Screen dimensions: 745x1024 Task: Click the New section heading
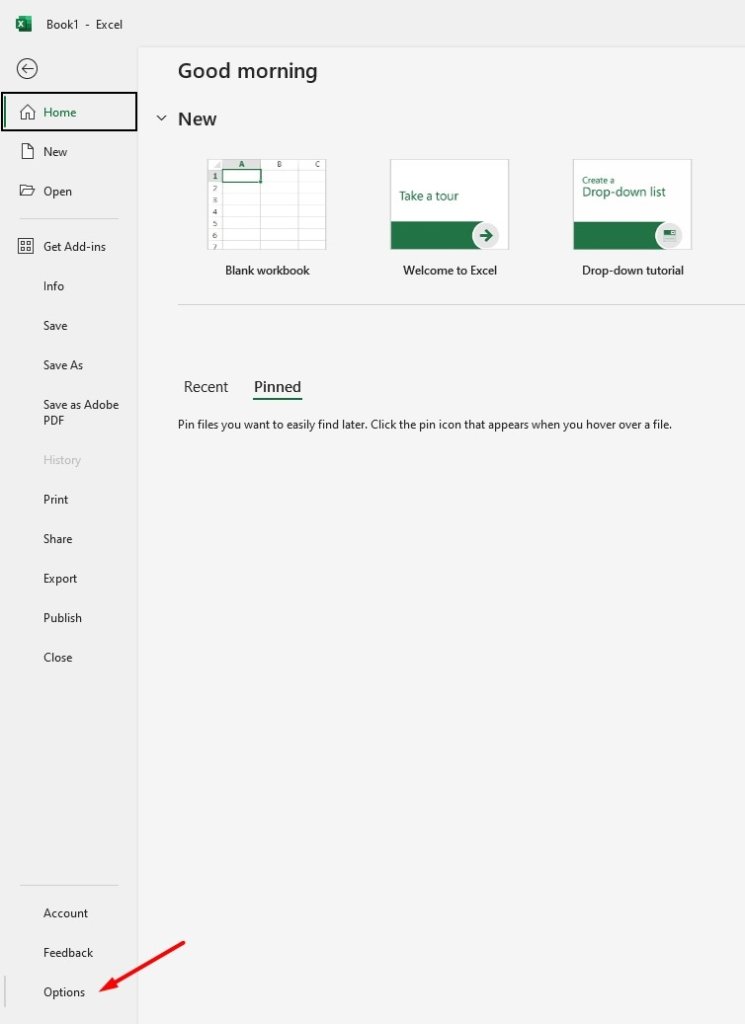pyautogui.click(x=197, y=119)
